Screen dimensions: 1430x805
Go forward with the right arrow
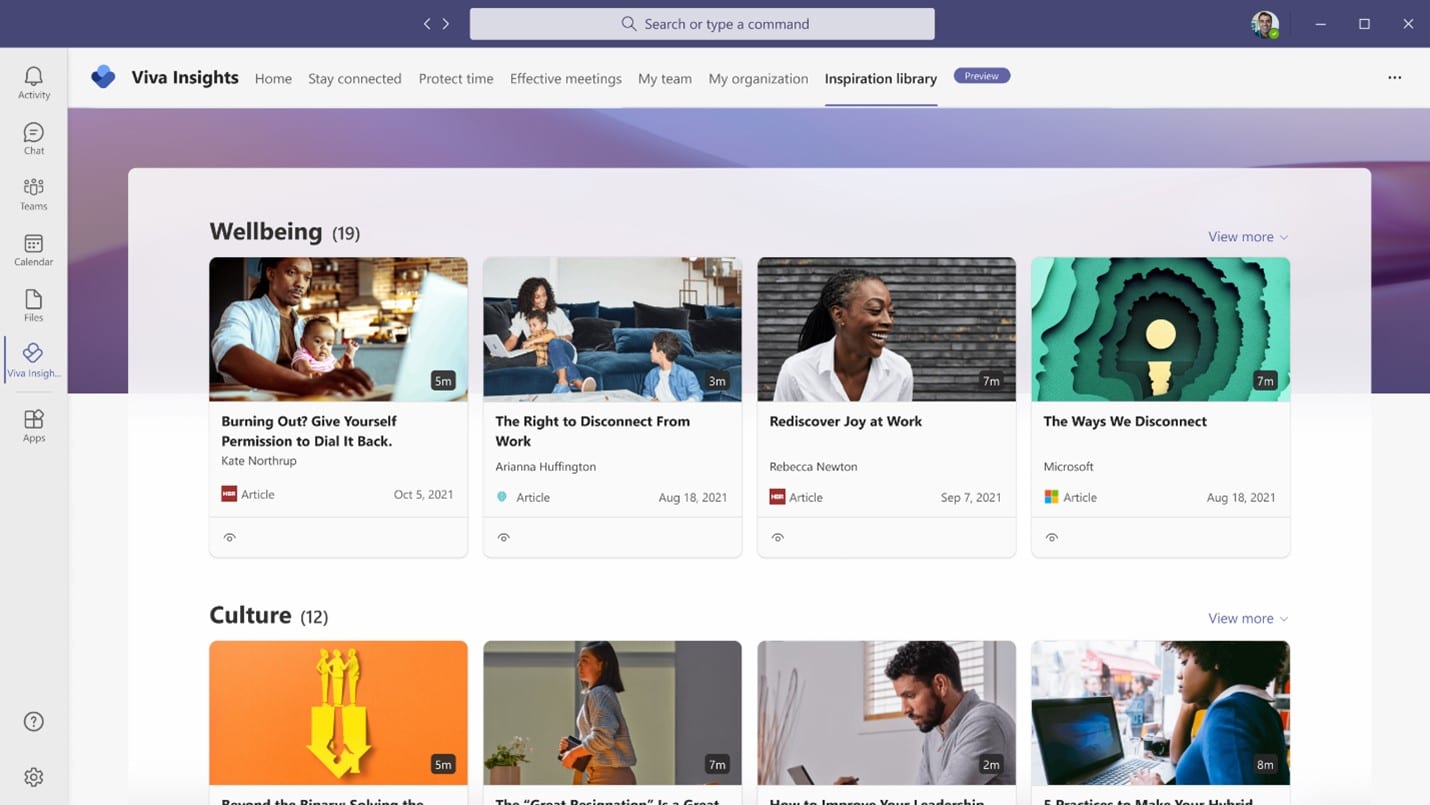(x=446, y=24)
